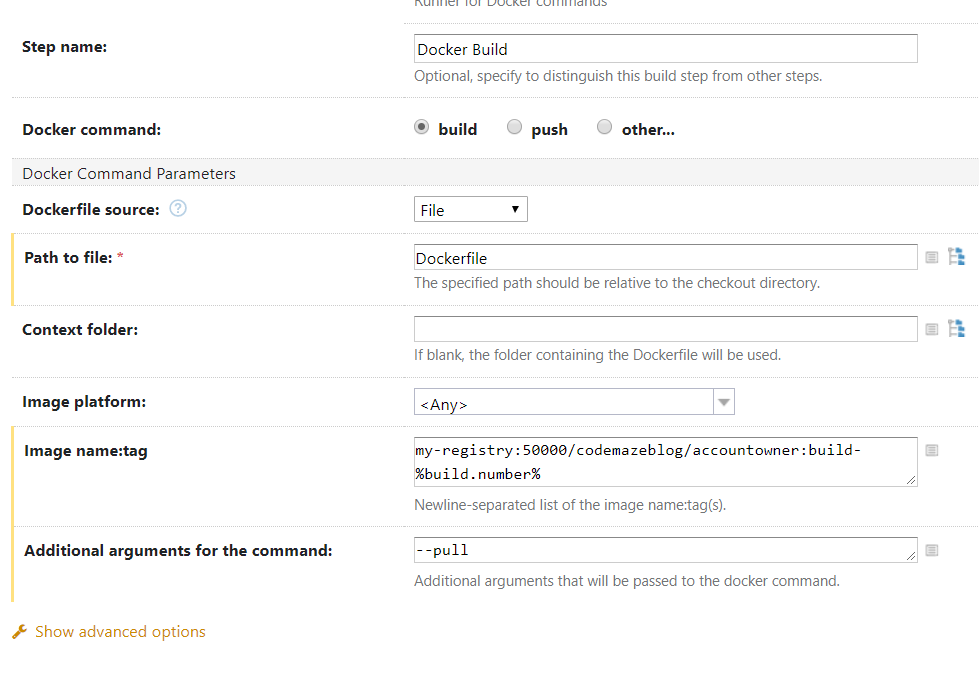Focus the empty Context folder field
Viewport: 979px width, 675px height.
coord(665,329)
